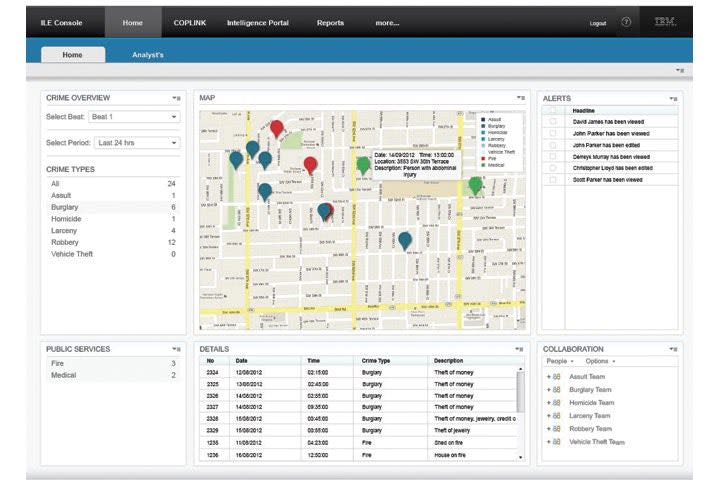This screenshot has height=500, width=720.
Task: Open the ALERTS panel options menu icon
Action: pos(674,98)
